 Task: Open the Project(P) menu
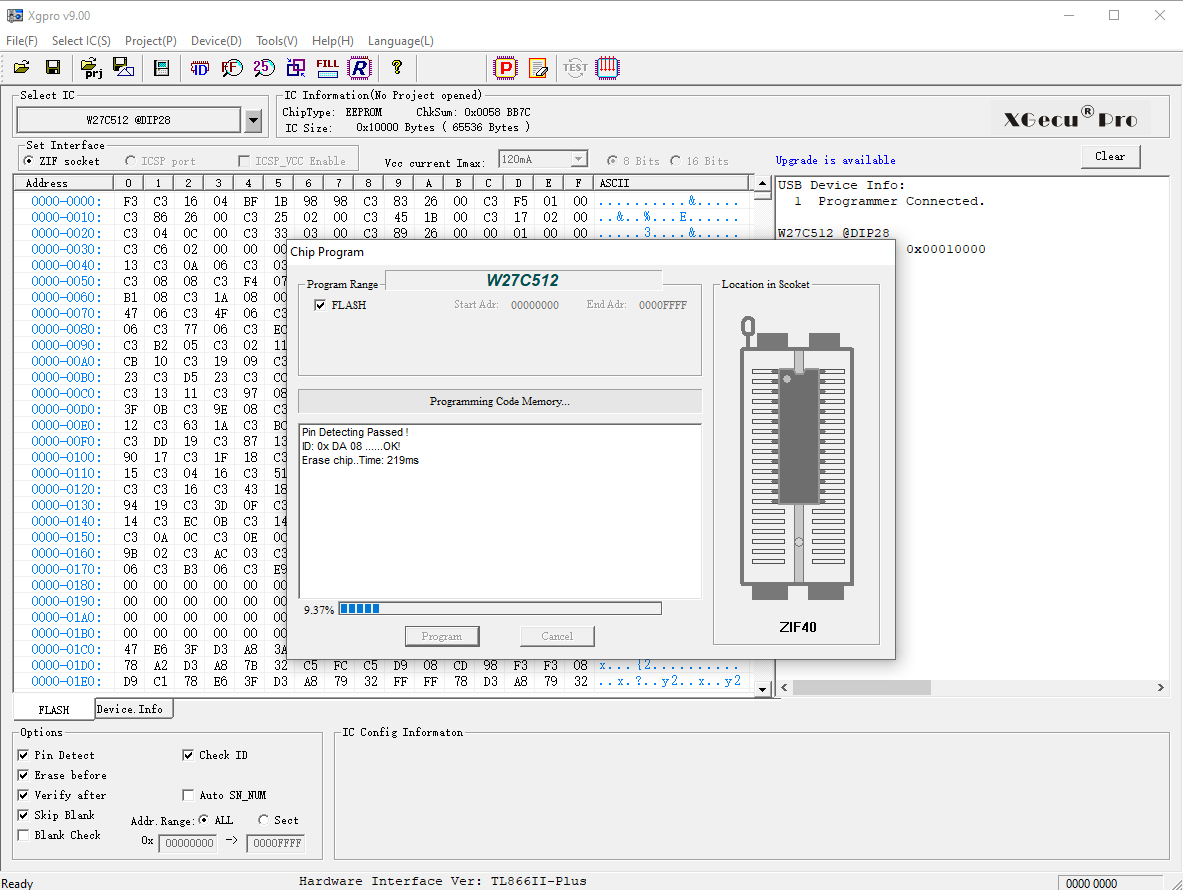tap(151, 41)
